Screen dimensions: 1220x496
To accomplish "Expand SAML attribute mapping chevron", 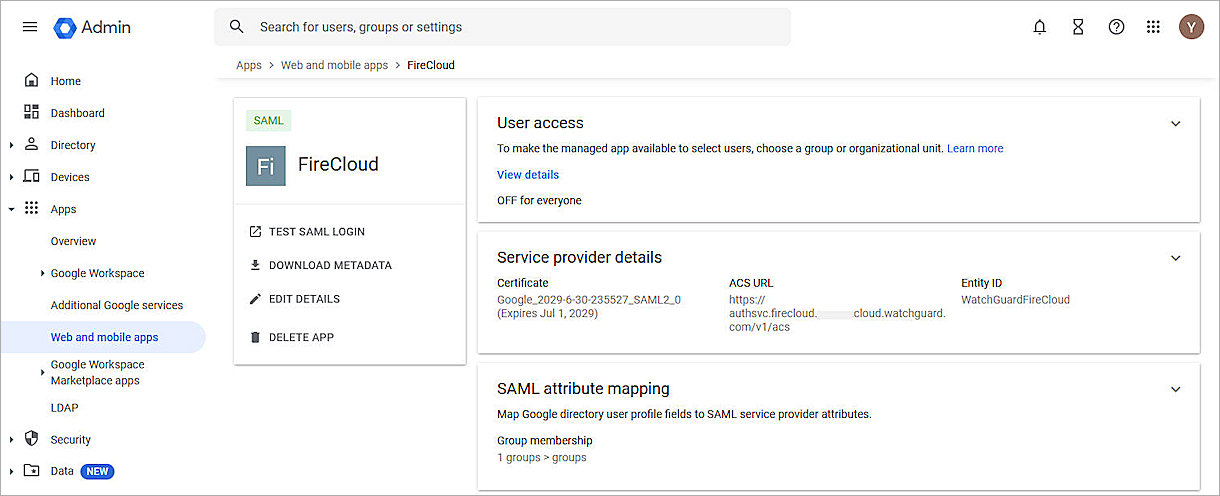I will pyautogui.click(x=1175, y=390).
